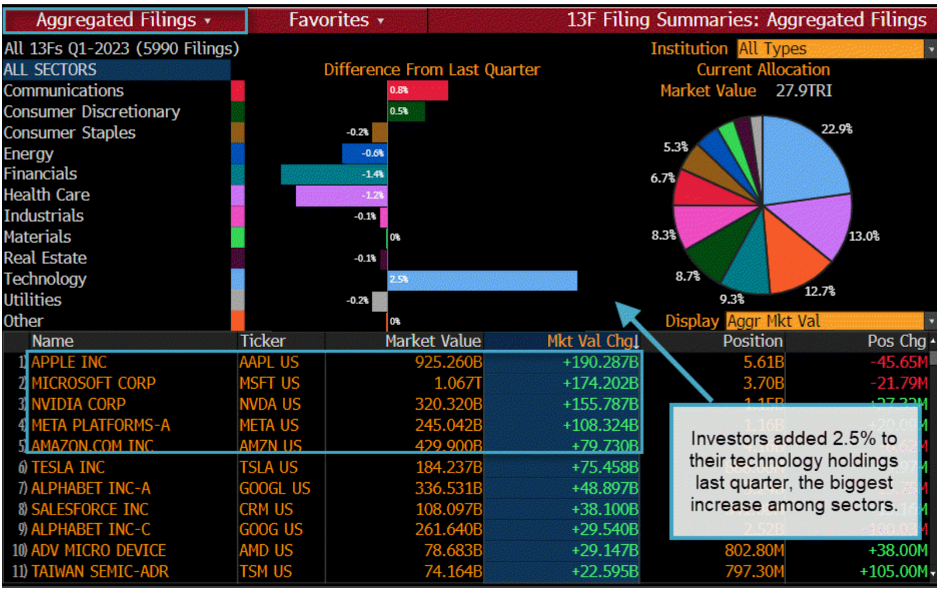Select the Consumer Staples sector
Screen dimensions: 937x589
tap(69, 133)
